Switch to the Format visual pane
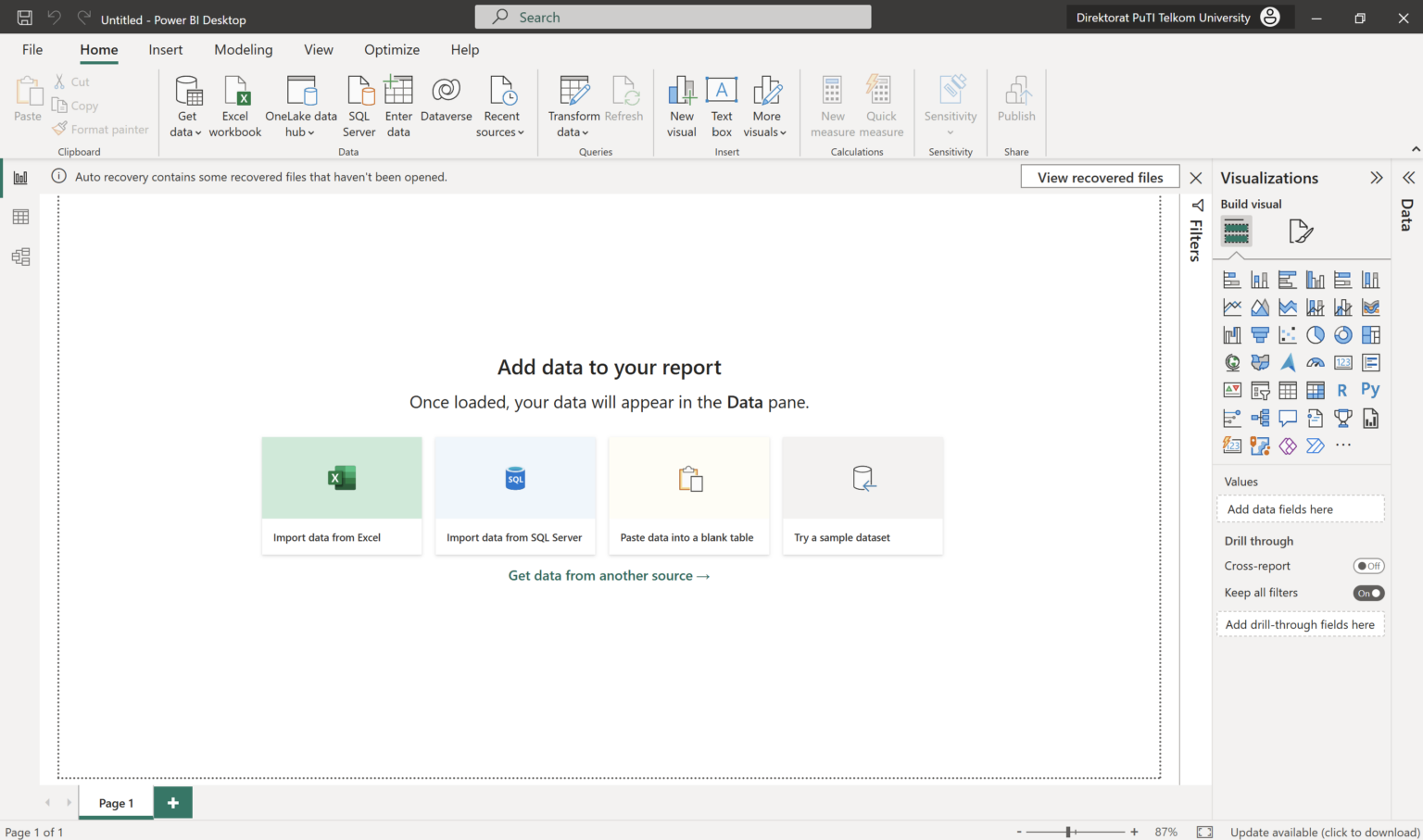This screenshot has width=1423, height=840. pos(1301,232)
